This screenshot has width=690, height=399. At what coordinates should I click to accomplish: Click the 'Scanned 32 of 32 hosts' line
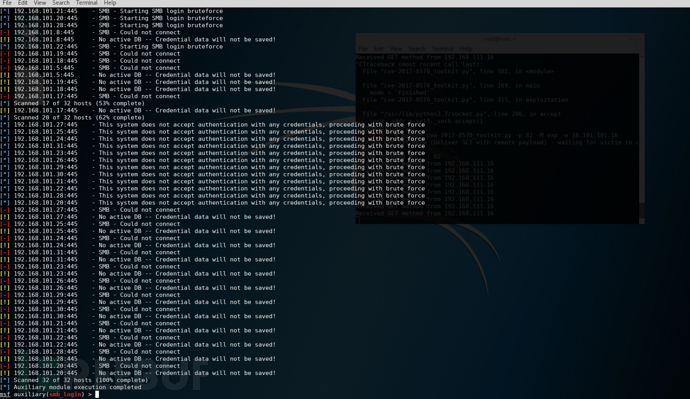[x=81, y=380]
